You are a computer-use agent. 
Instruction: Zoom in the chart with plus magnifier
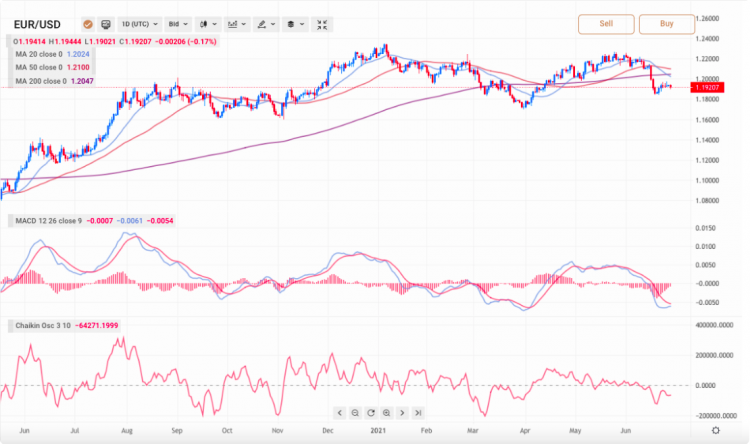coord(386,413)
